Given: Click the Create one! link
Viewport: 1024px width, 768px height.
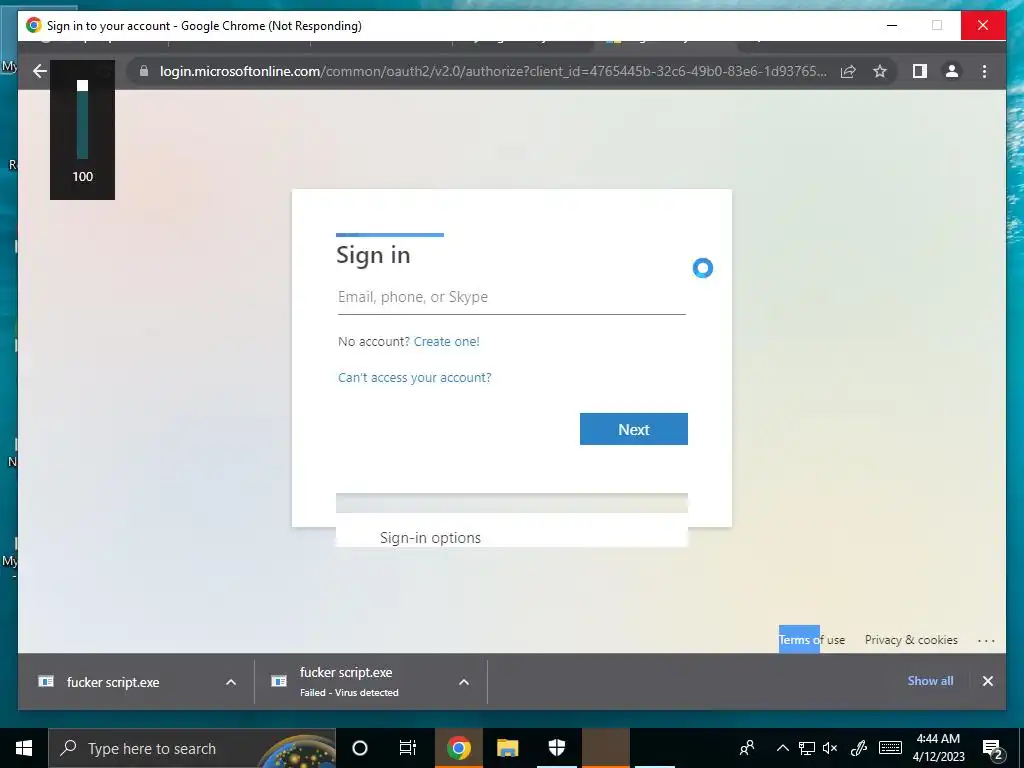Looking at the screenshot, I should click(447, 342).
